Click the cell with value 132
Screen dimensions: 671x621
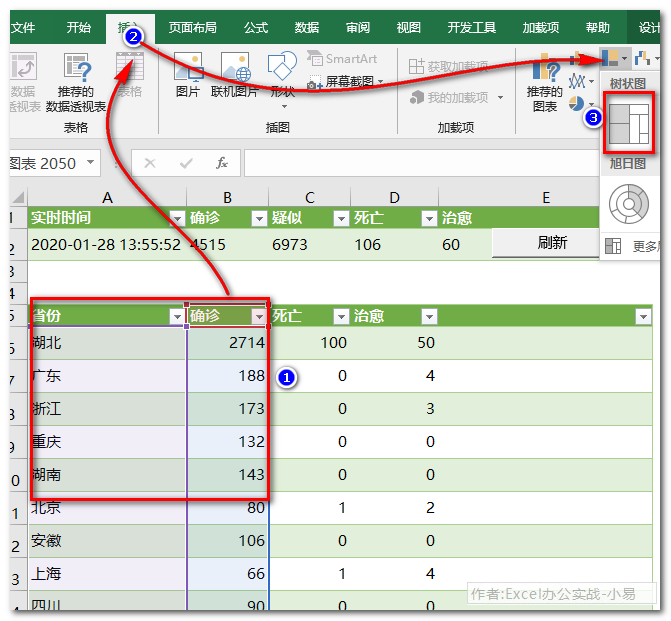tap(227, 442)
